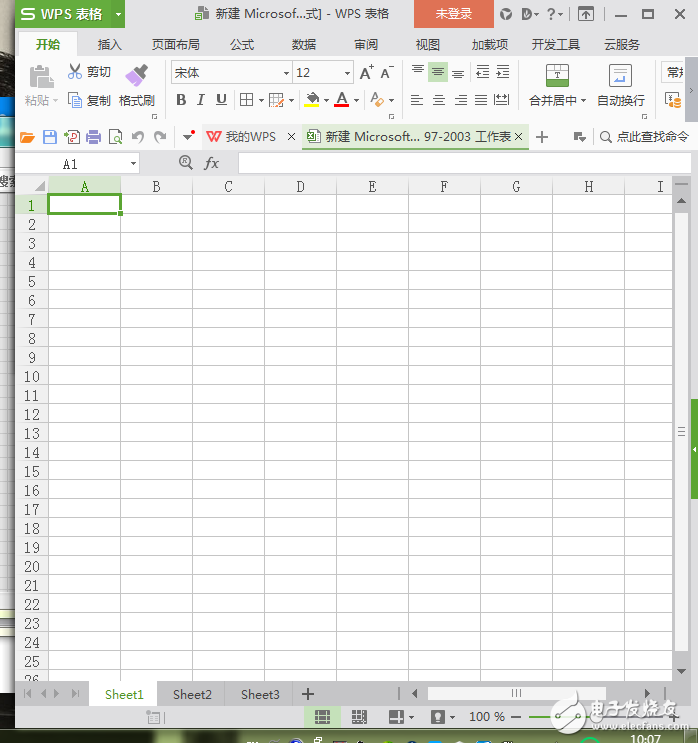Open the WPS application menu arrow
The image size is (698, 743).
pos(118,14)
